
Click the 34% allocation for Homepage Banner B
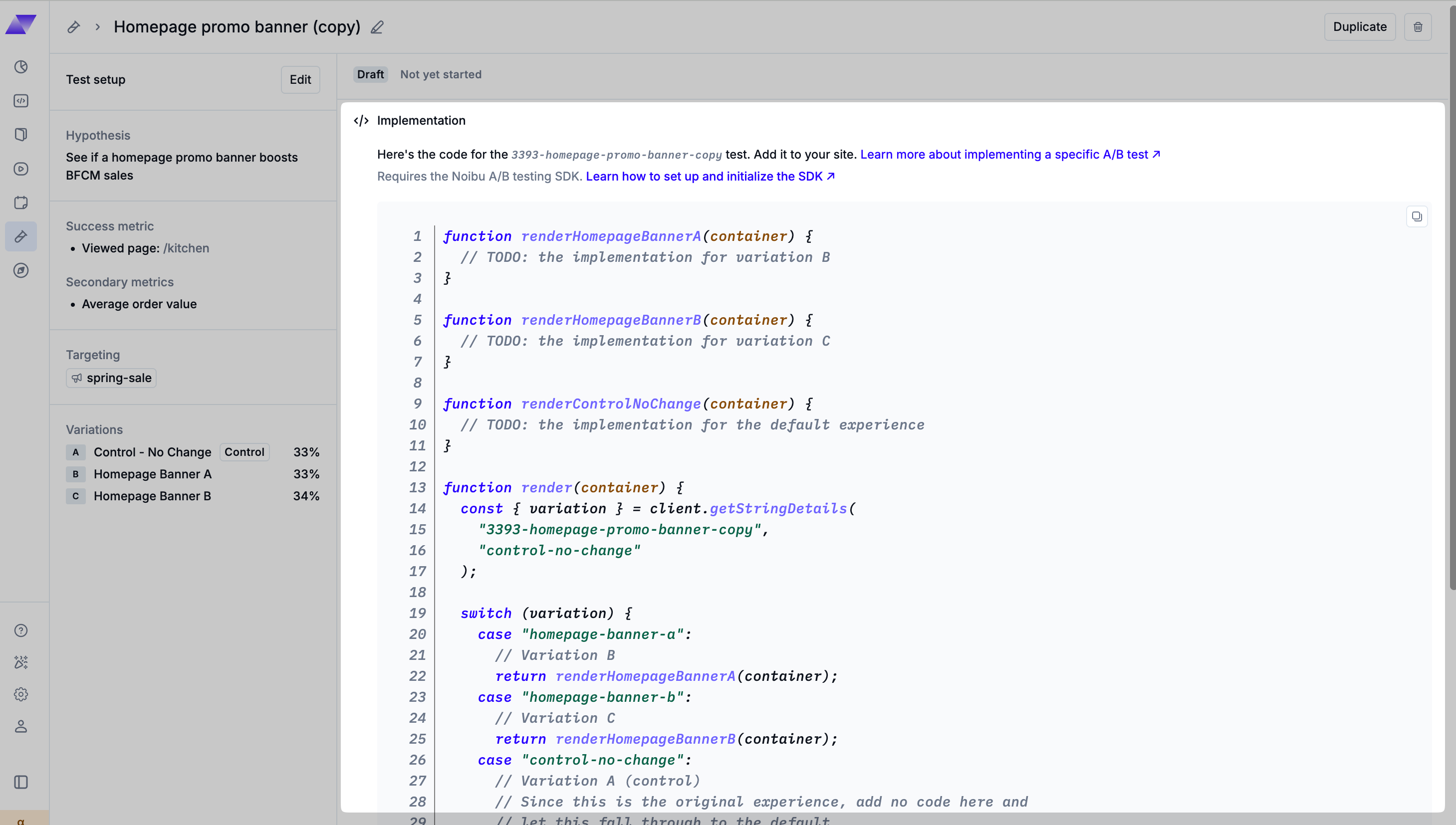pos(306,496)
